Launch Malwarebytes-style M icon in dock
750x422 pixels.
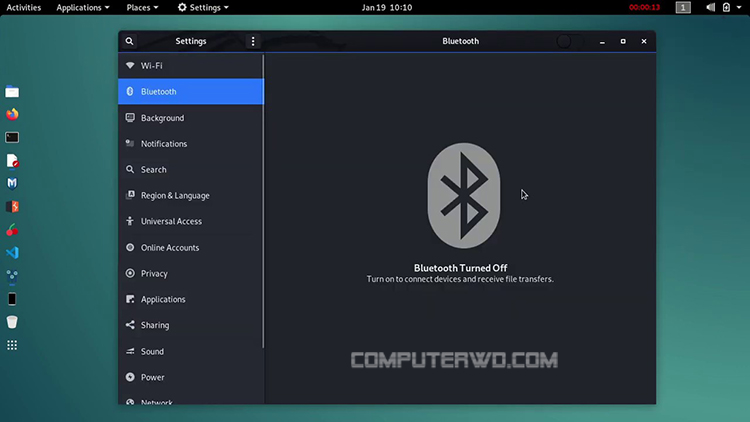[12, 183]
